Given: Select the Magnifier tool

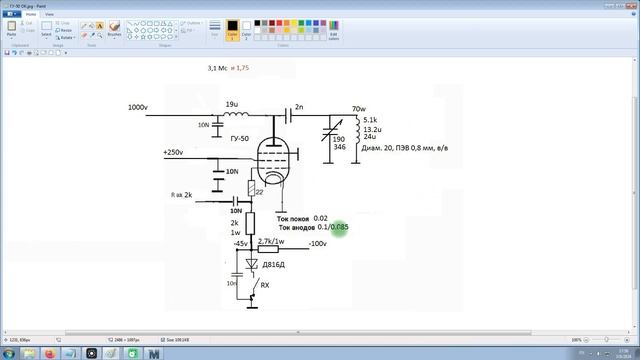Looking at the screenshot, I should click(x=100, y=36).
